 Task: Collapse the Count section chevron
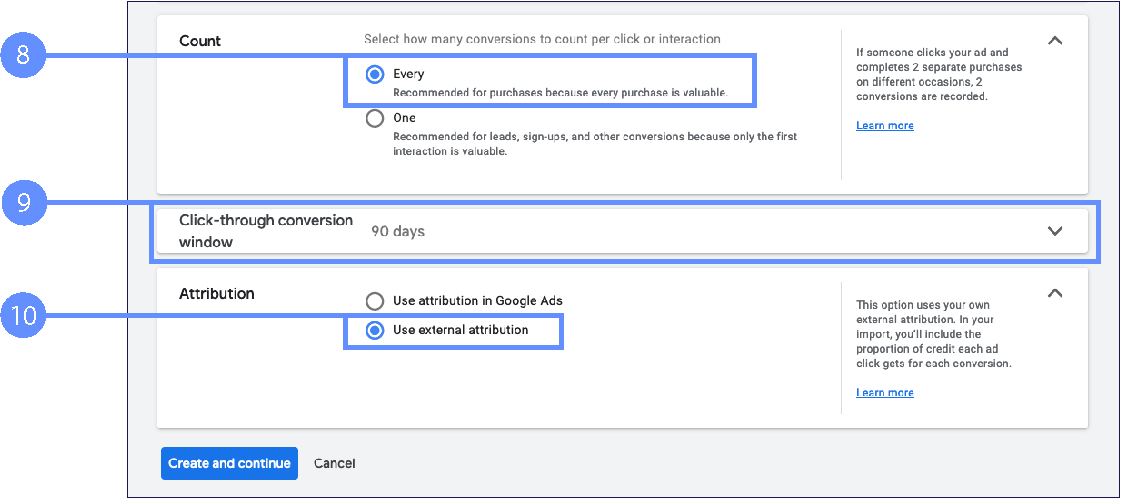pyautogui.click(x=1054, y=40)
